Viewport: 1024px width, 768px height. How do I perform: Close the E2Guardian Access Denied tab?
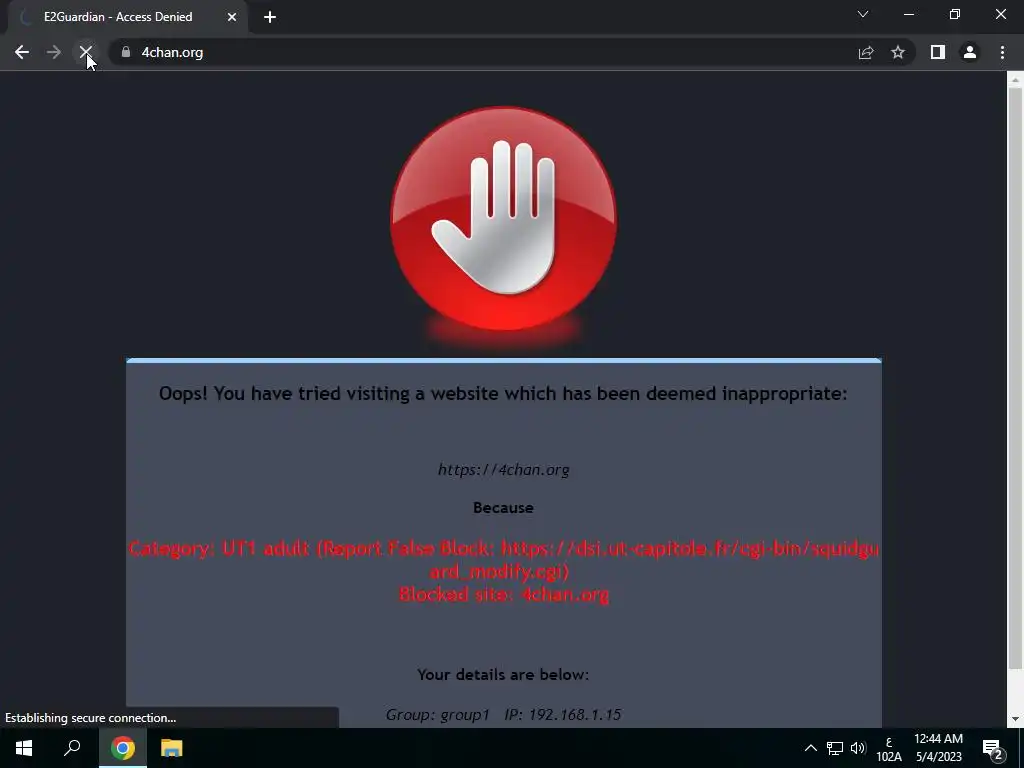(x=232, y=17)
